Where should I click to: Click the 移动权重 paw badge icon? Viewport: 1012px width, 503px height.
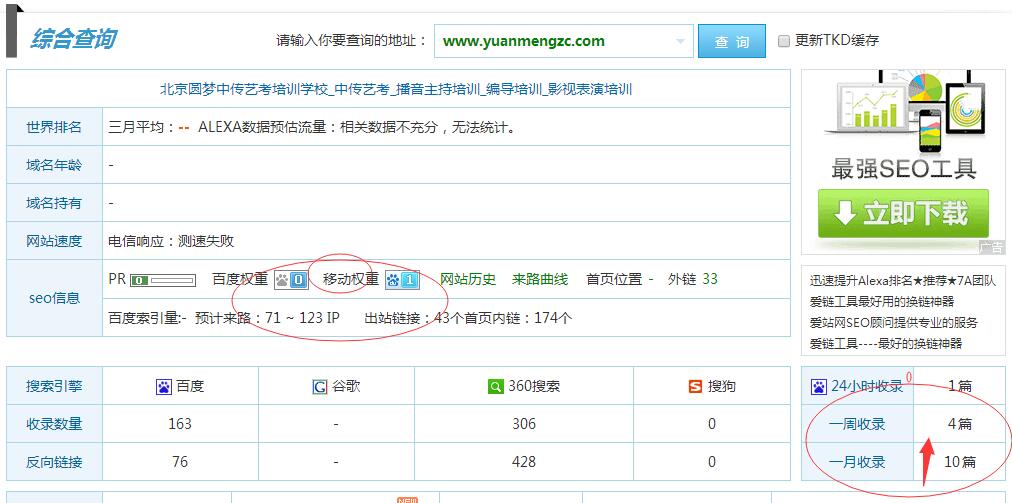[x=402, y=280]
